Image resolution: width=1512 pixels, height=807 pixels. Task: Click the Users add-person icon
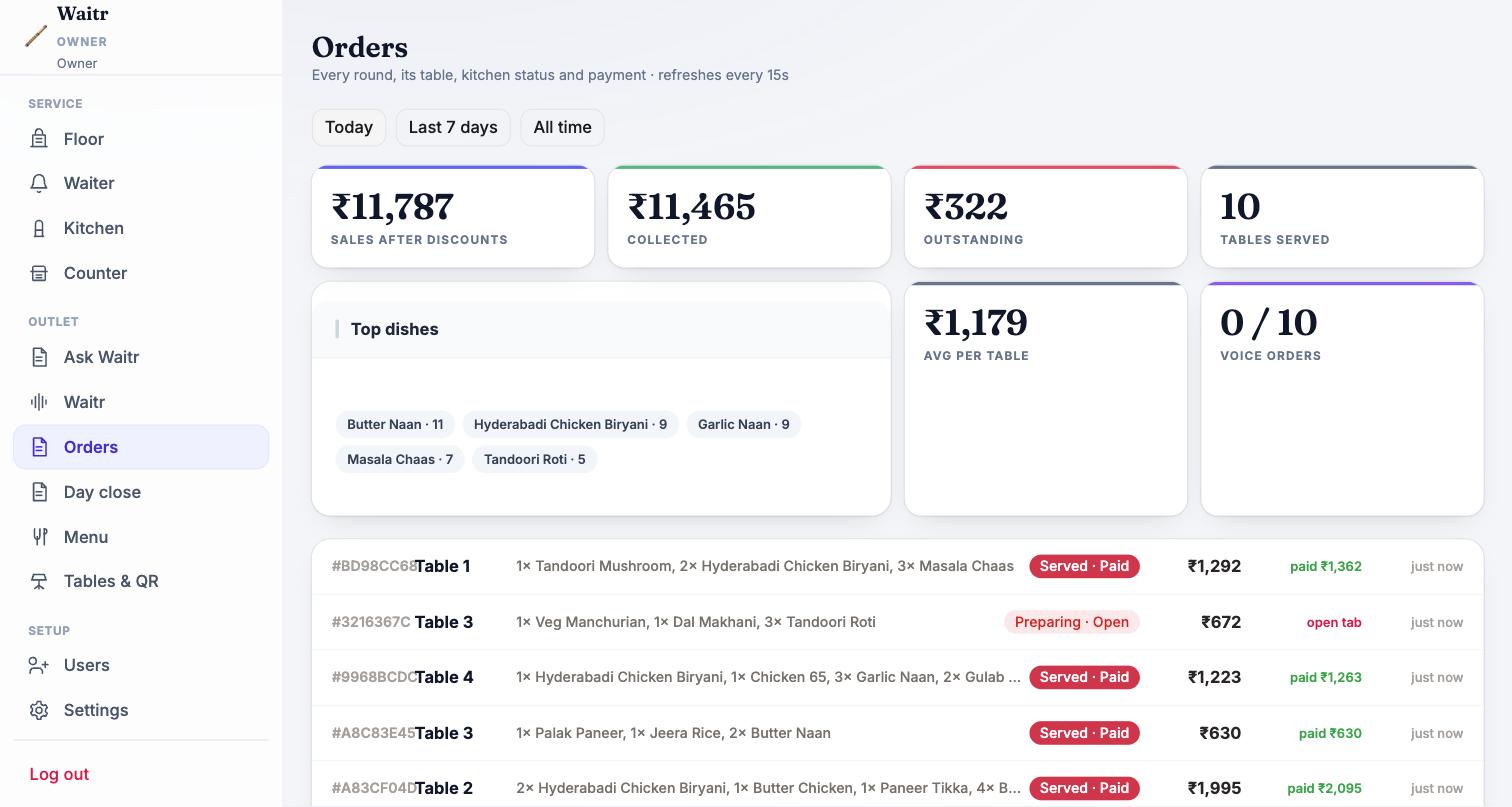click(x=39, y=665)
